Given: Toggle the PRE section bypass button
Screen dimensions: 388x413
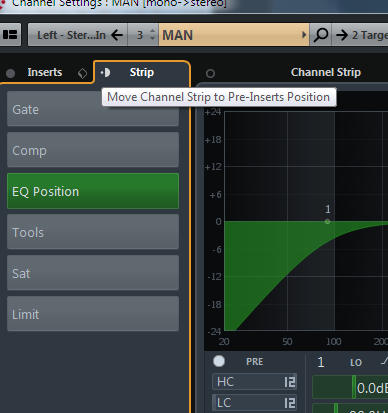Looking at the screenshot, I should coord(219,361).
